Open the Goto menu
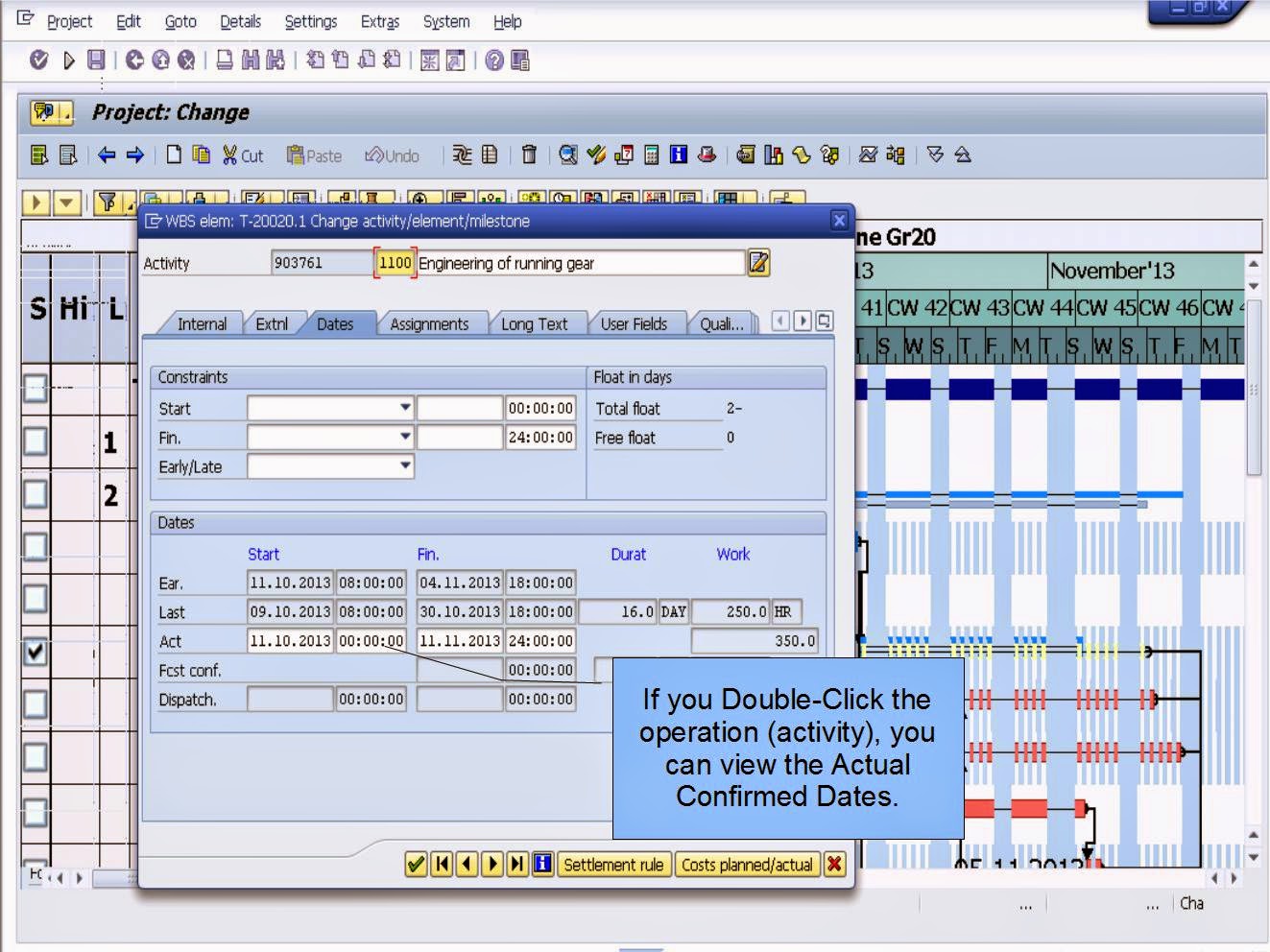Screen dimensions: 1270x952 tap(180, 21)
